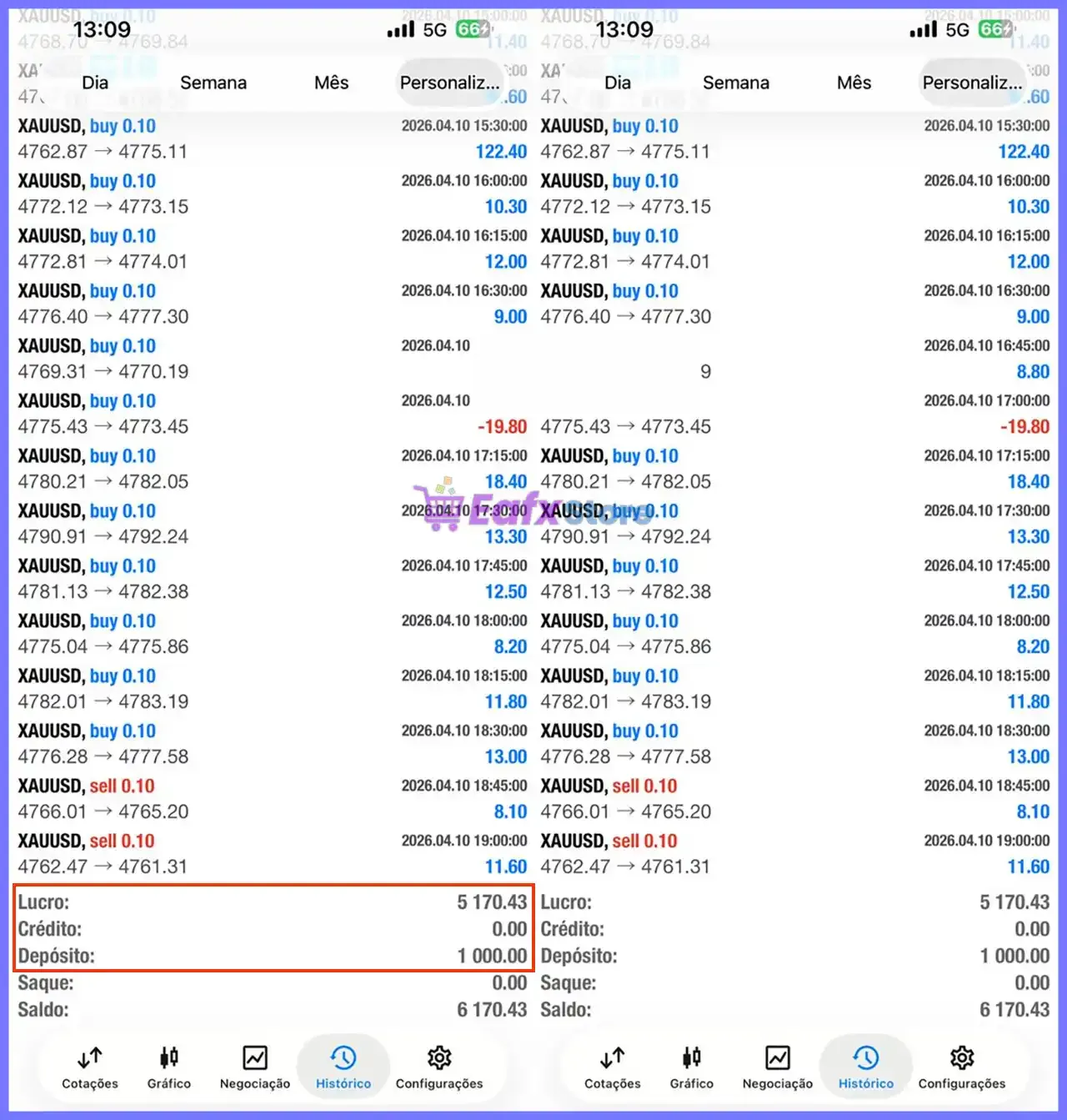Open left screen trade 4781.13 → 4782.38
The image size is (1067, 1120).
tap(103, 592)
